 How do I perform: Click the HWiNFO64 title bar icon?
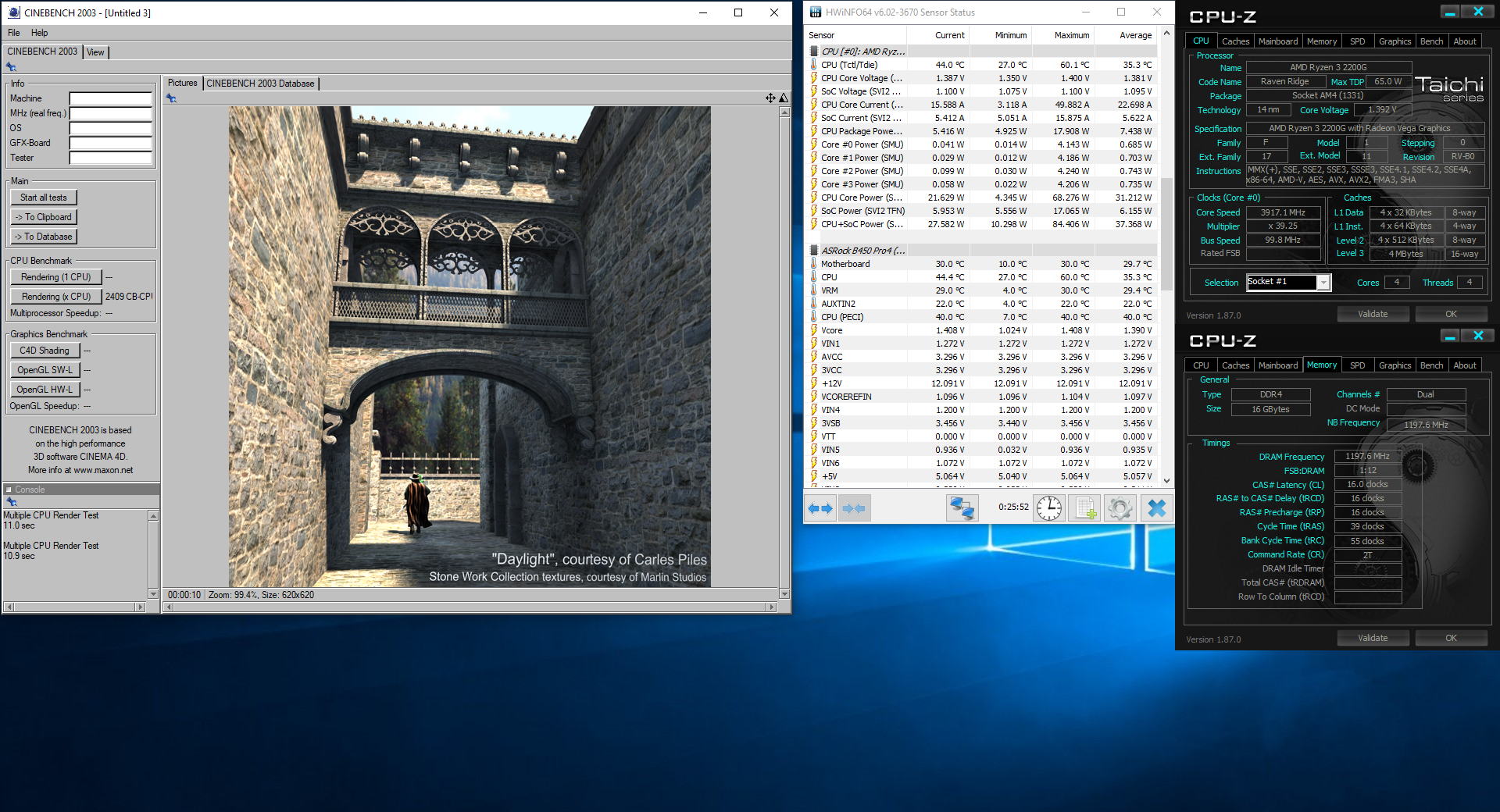[816, 12]
